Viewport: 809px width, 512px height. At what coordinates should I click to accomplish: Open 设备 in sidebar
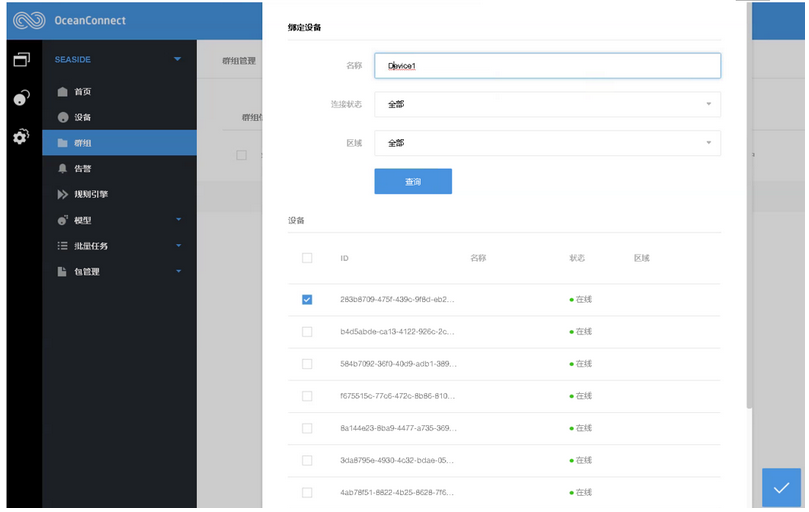click(119, 117)
